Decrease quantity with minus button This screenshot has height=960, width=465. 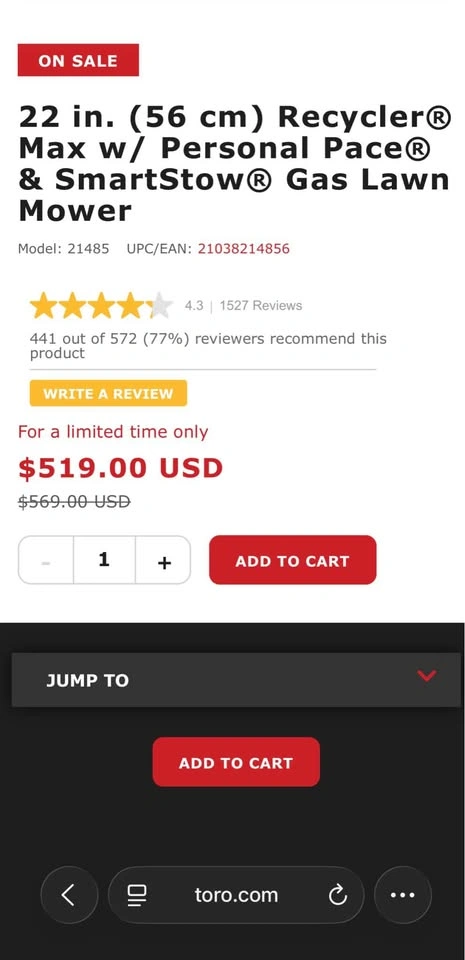tap(46, 561)
